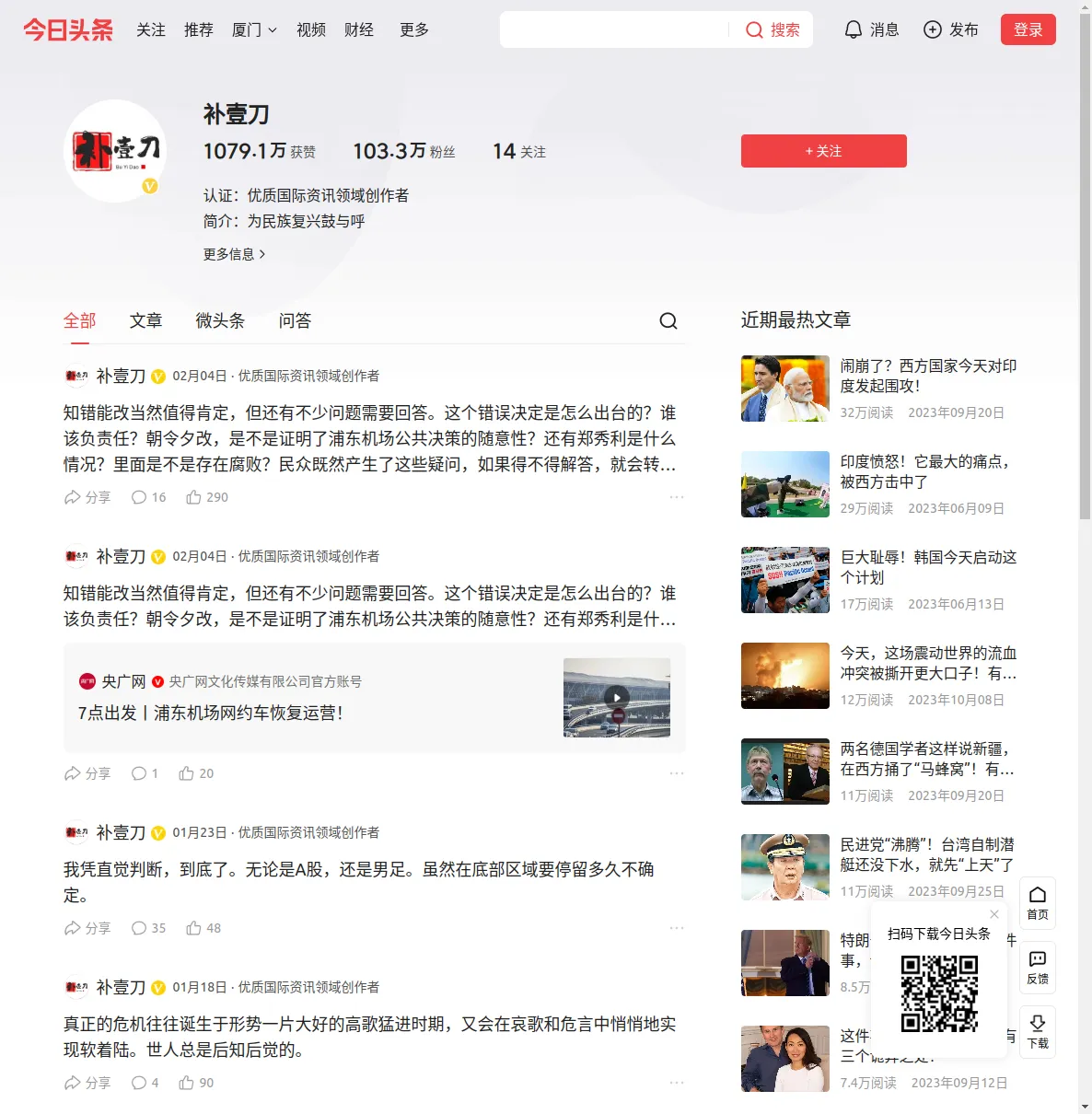Open post text beginning 真正的危机往往诞生于
The image size is (1092, 1114).
point(370,1037)
